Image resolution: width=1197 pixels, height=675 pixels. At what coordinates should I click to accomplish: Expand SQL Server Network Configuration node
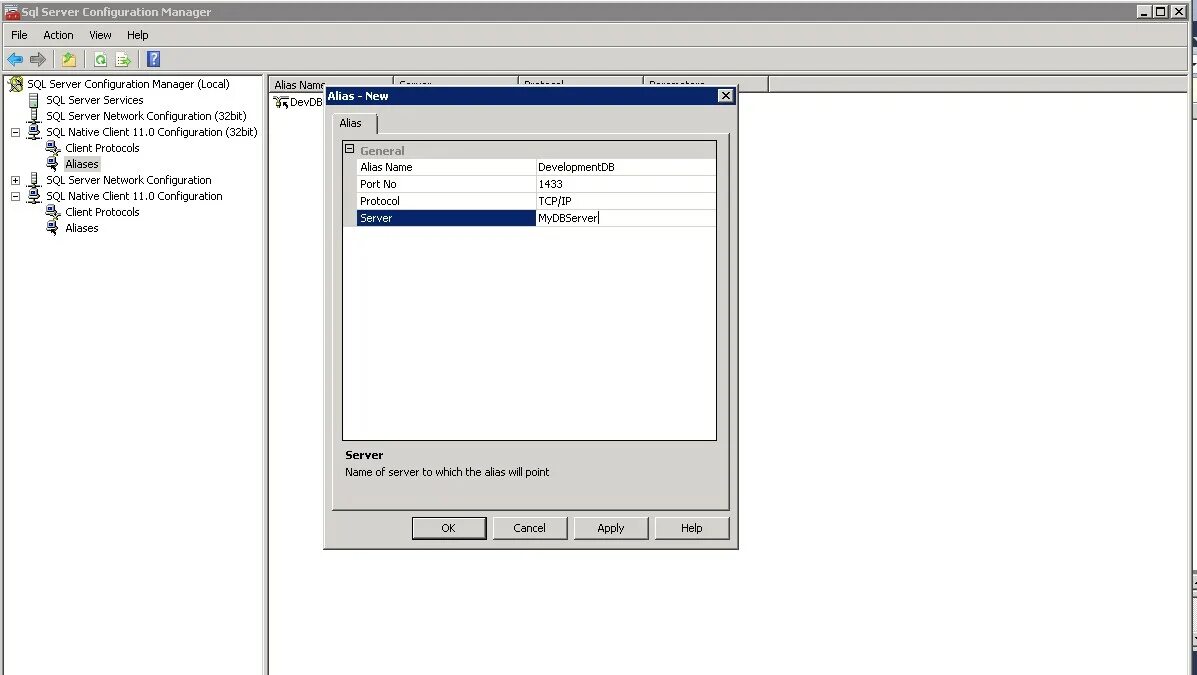[x=15, y=180]
